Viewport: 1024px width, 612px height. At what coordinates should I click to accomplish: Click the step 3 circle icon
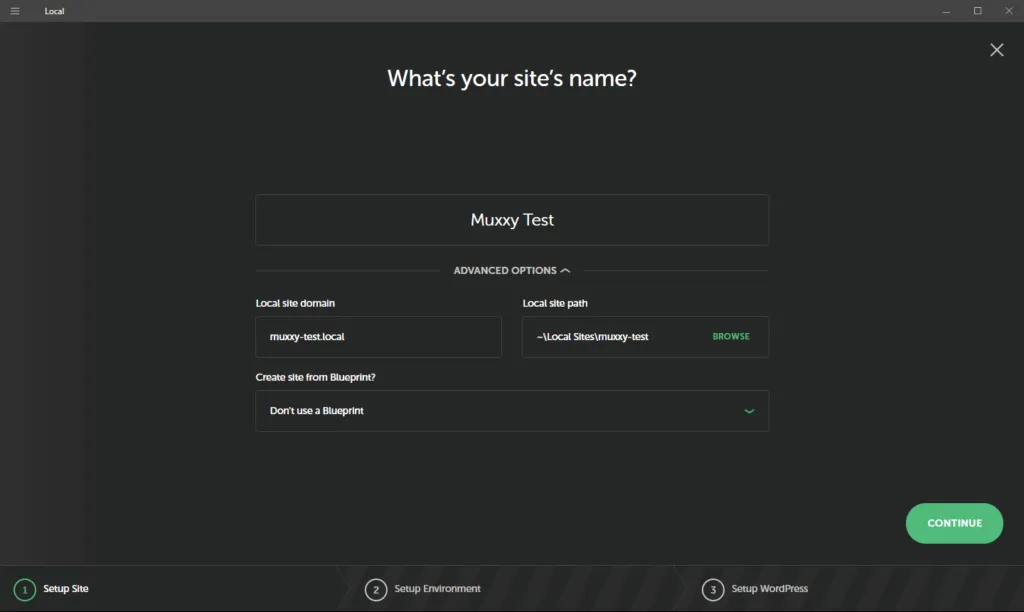coord(712,590)
